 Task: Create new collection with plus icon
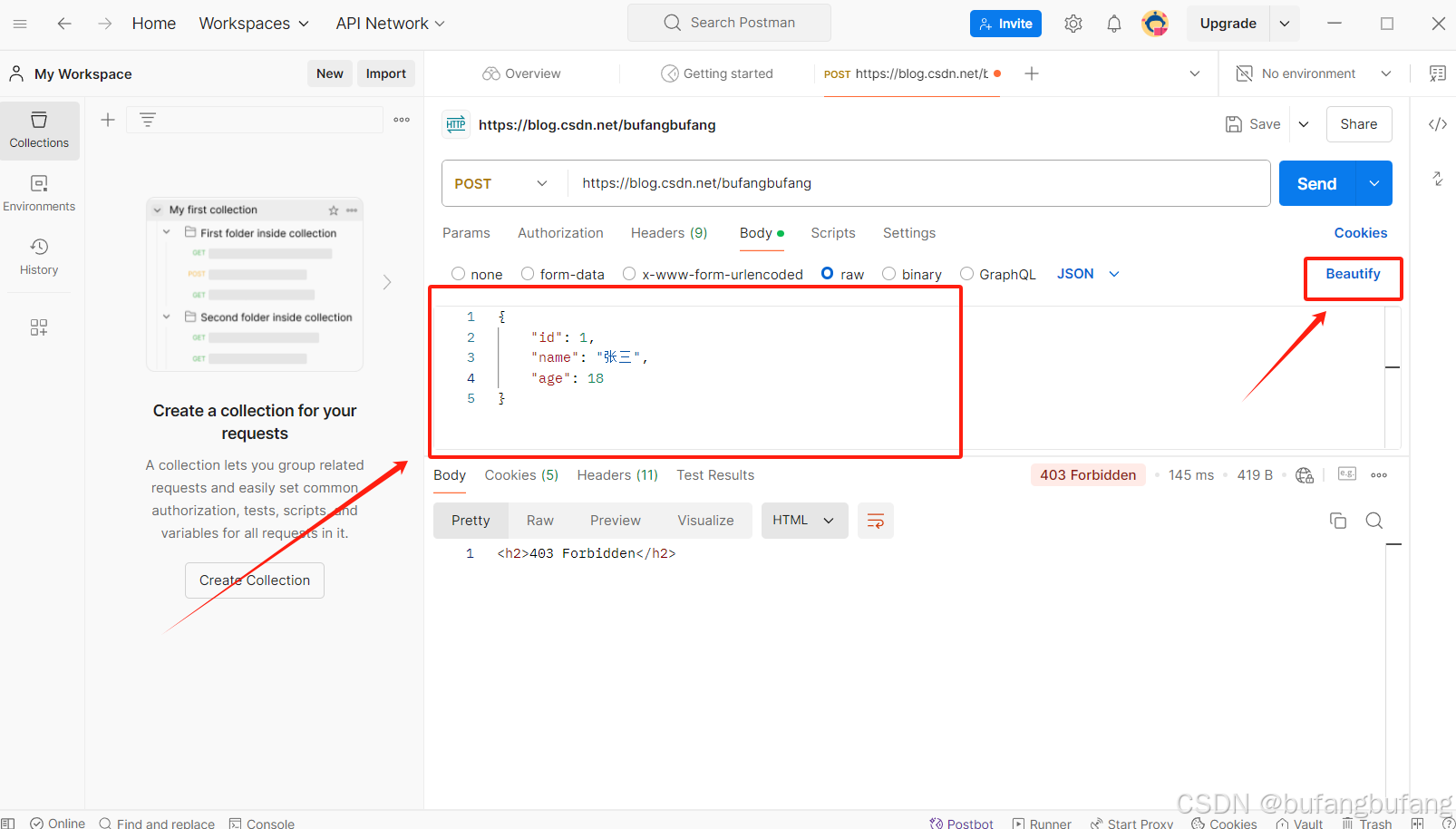click(108, 120)
